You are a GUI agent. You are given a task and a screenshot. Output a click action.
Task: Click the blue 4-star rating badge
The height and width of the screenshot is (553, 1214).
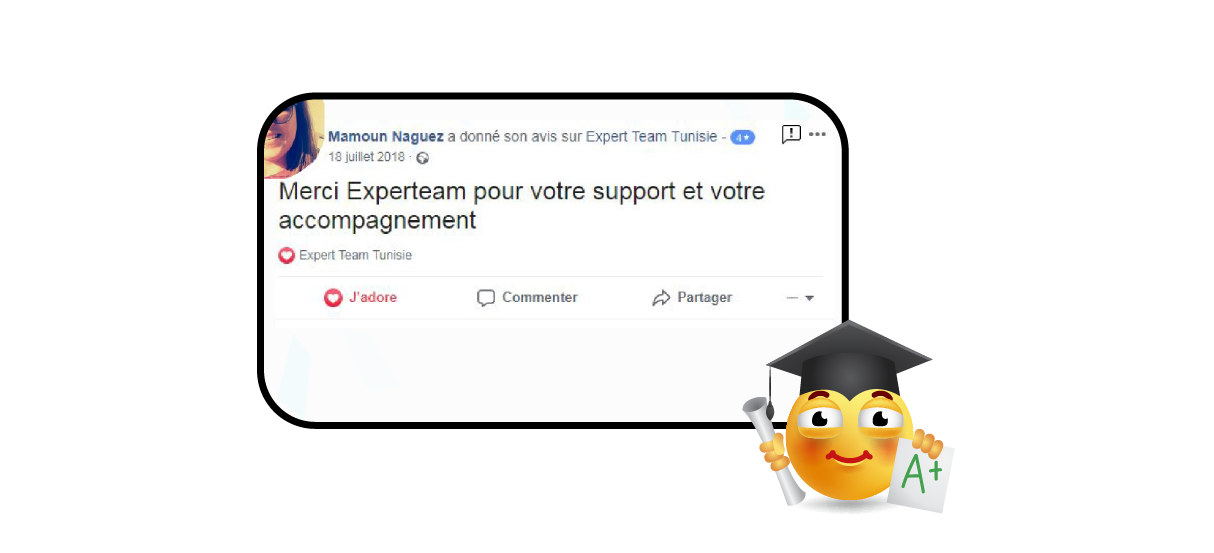(742, 137)
